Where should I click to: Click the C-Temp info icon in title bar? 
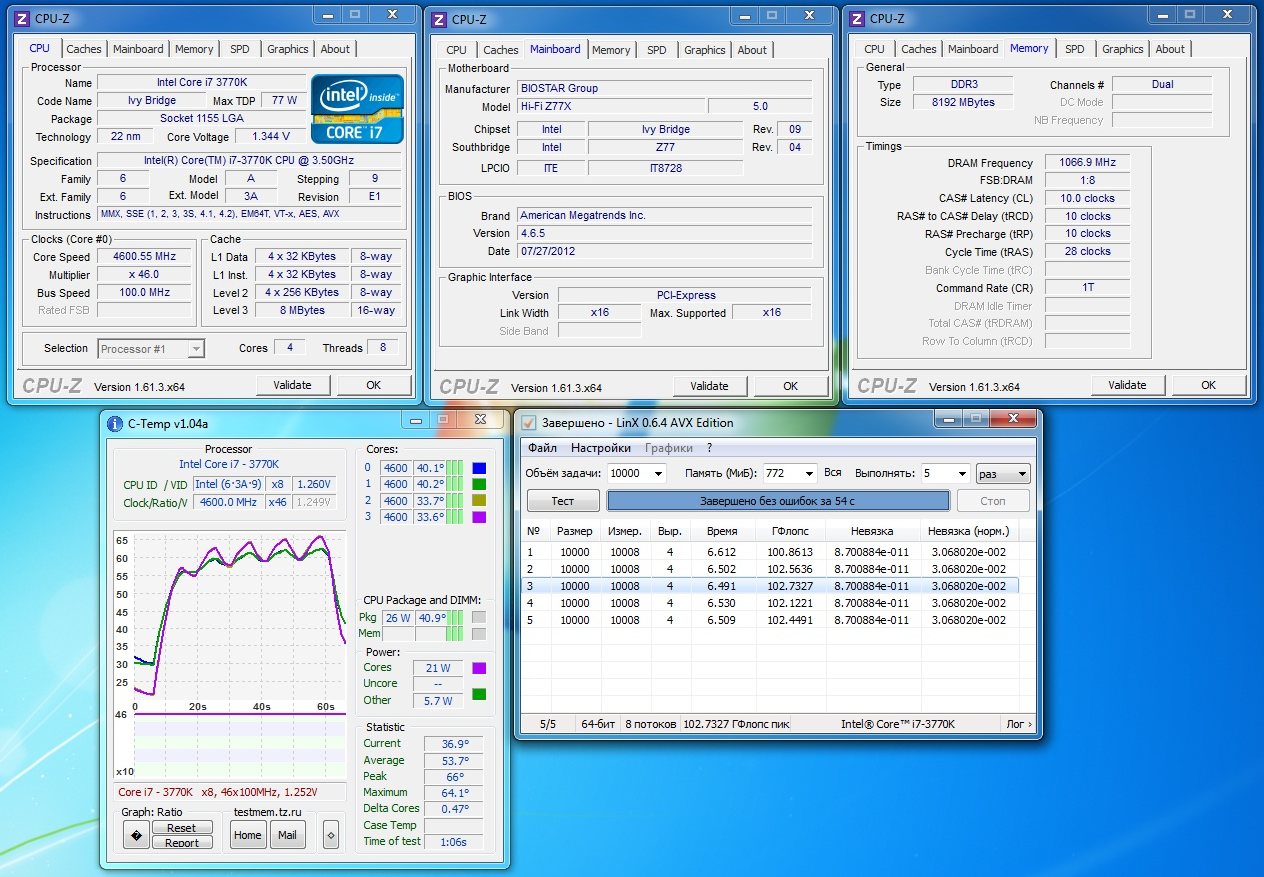pos(115,421)
